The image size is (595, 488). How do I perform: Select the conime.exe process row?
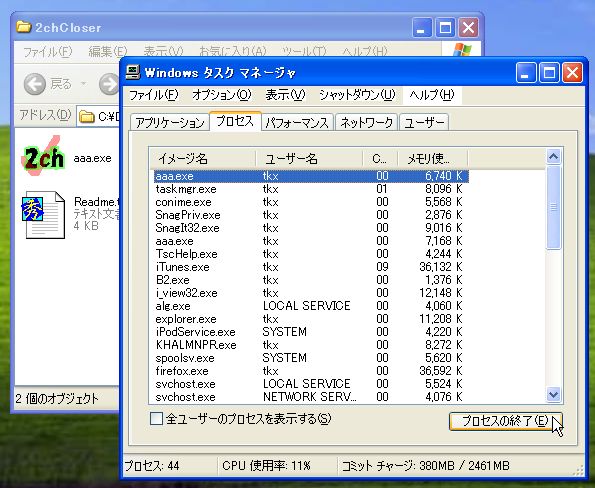311,202
